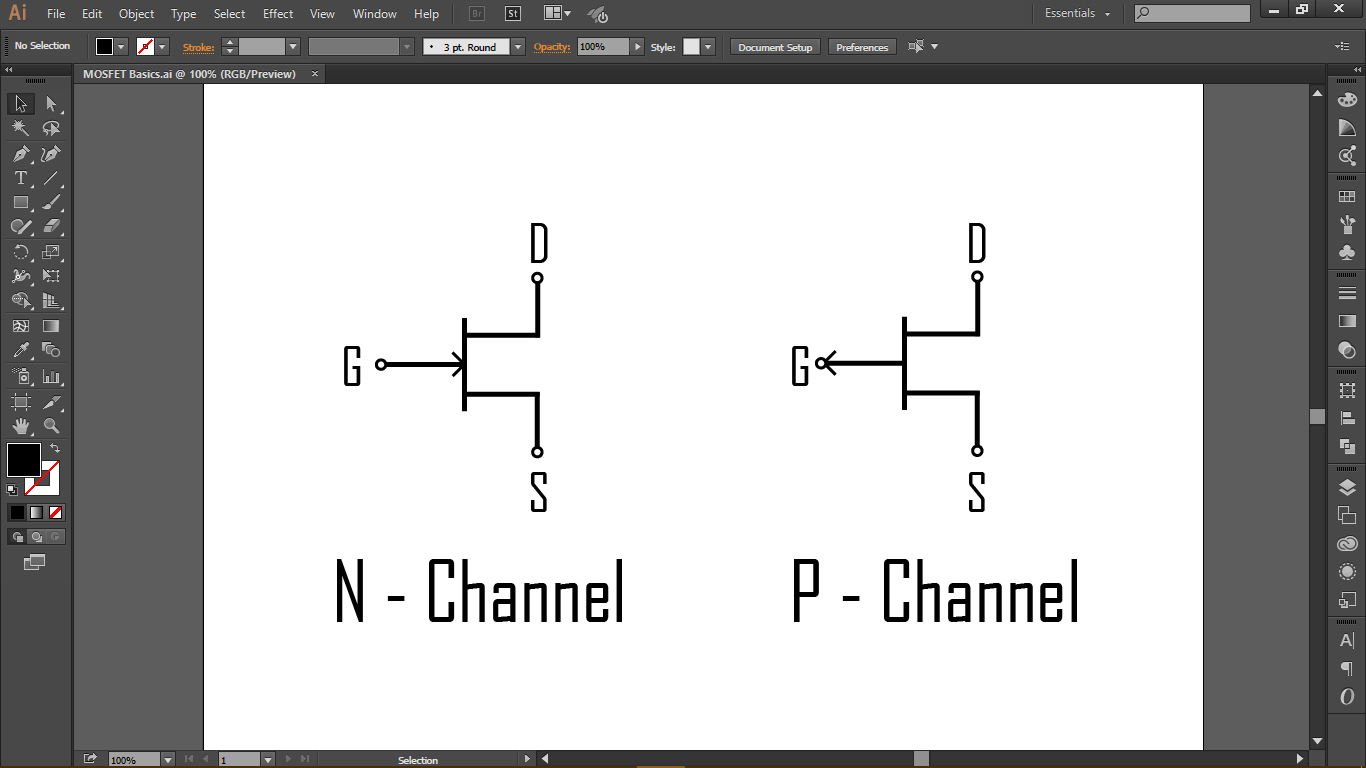Open the Object menu
The width and height of the screenshot is (1366, 768).
click(x=136, y=13)
